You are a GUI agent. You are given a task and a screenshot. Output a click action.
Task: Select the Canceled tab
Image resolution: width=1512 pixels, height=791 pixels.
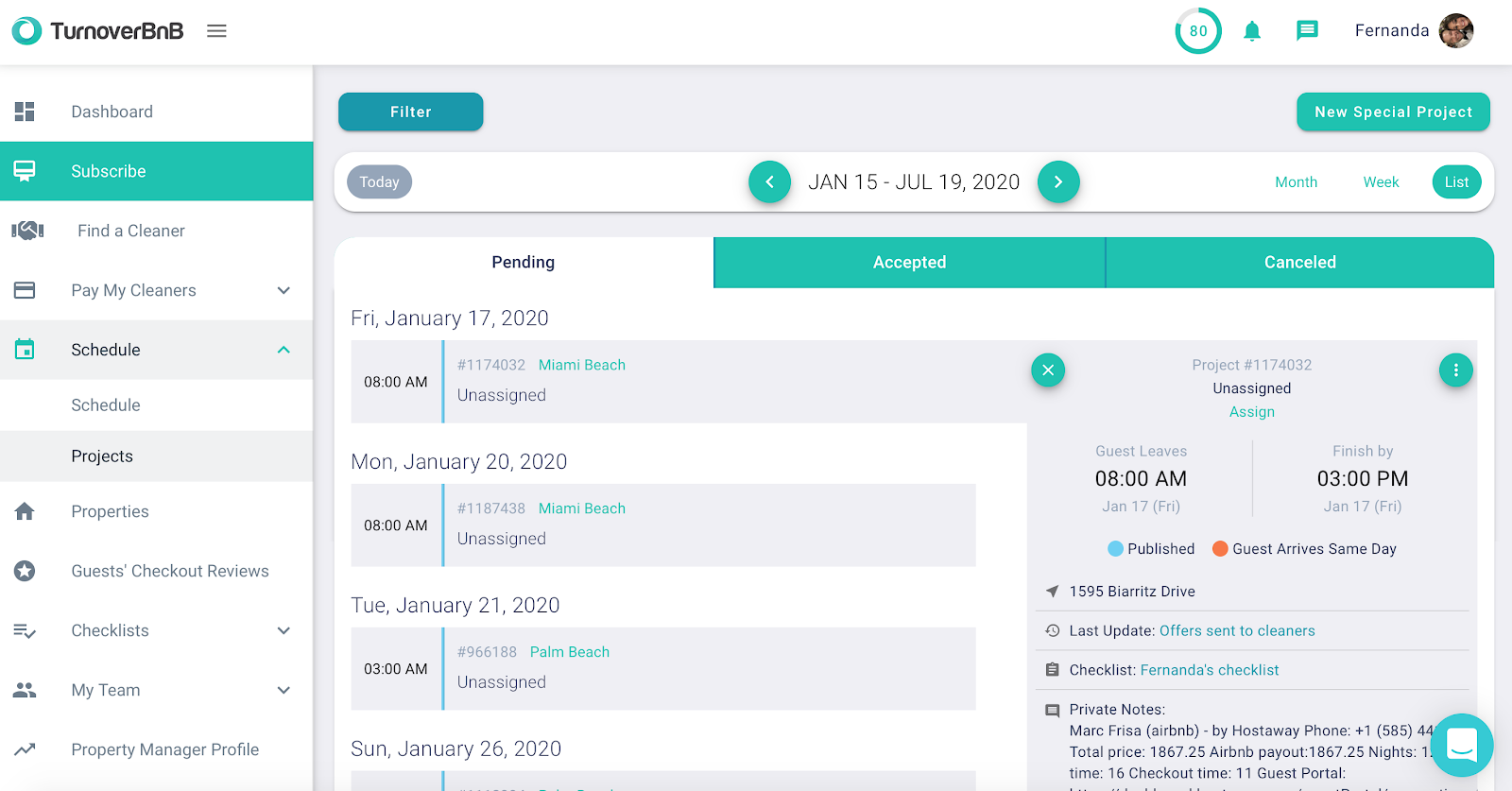(x=1300, y=262)
